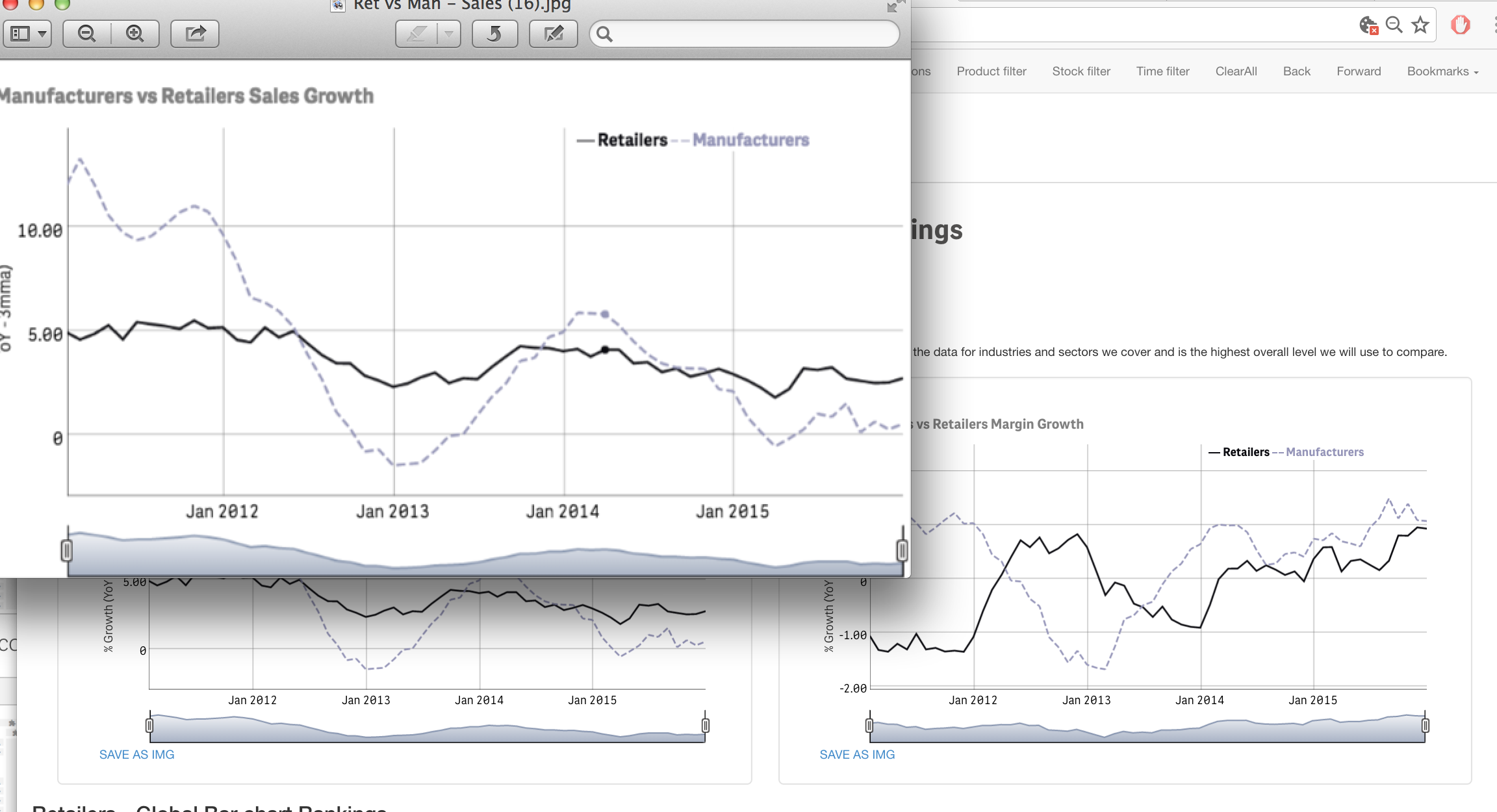Open the red hand ad-blocker extension
Viewport: 1497px width, 812px height.
point(1461,25)
